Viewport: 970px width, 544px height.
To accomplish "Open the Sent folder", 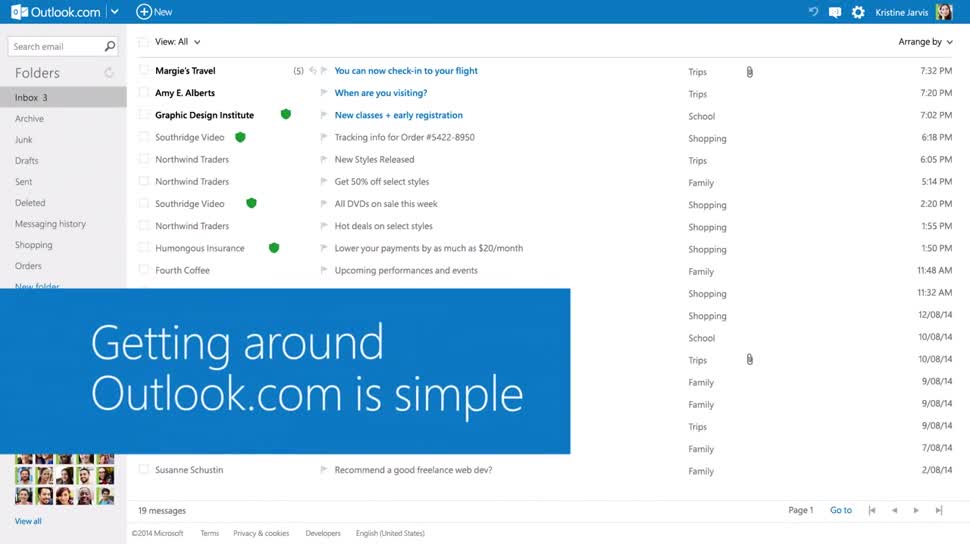I will [x=24, y=181].
